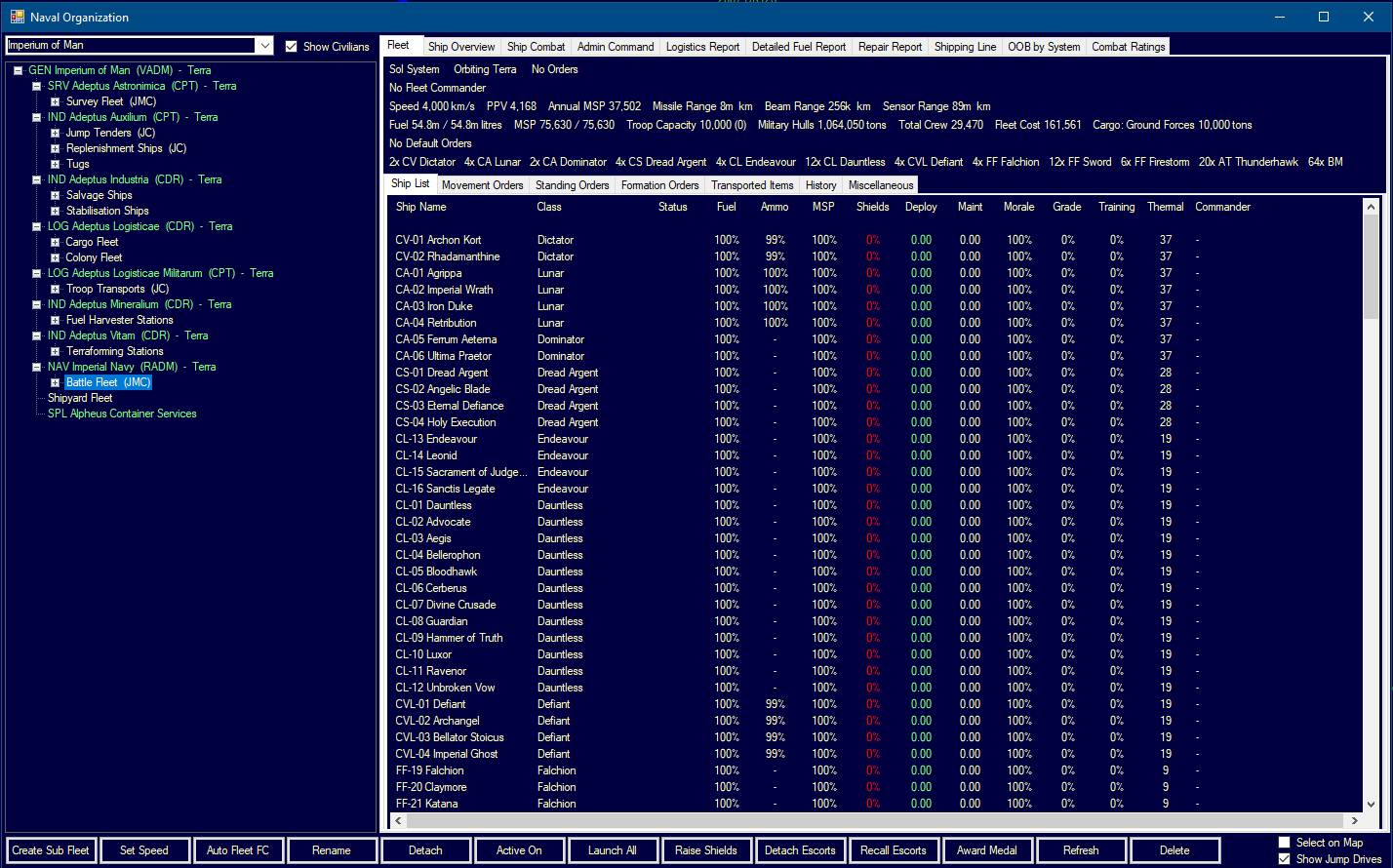Open the Imperium of Man race dropdown
The height and width of the screenshot is (868, 1393).
point(264,46)
